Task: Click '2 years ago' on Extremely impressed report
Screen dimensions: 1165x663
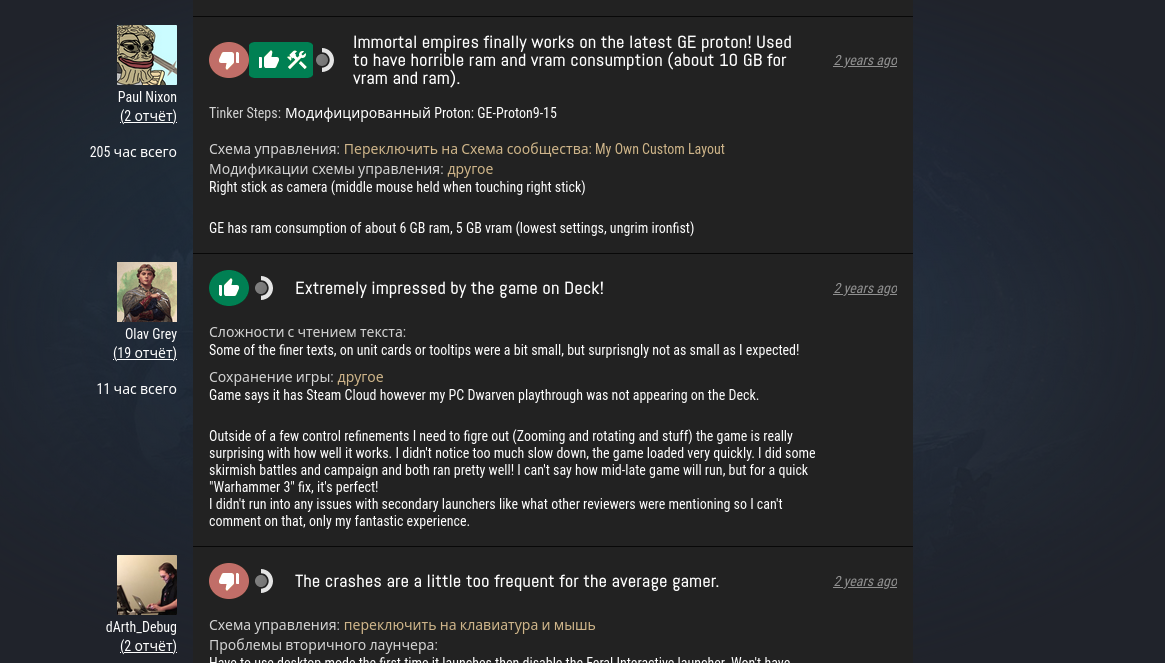Action: point(865,288)
